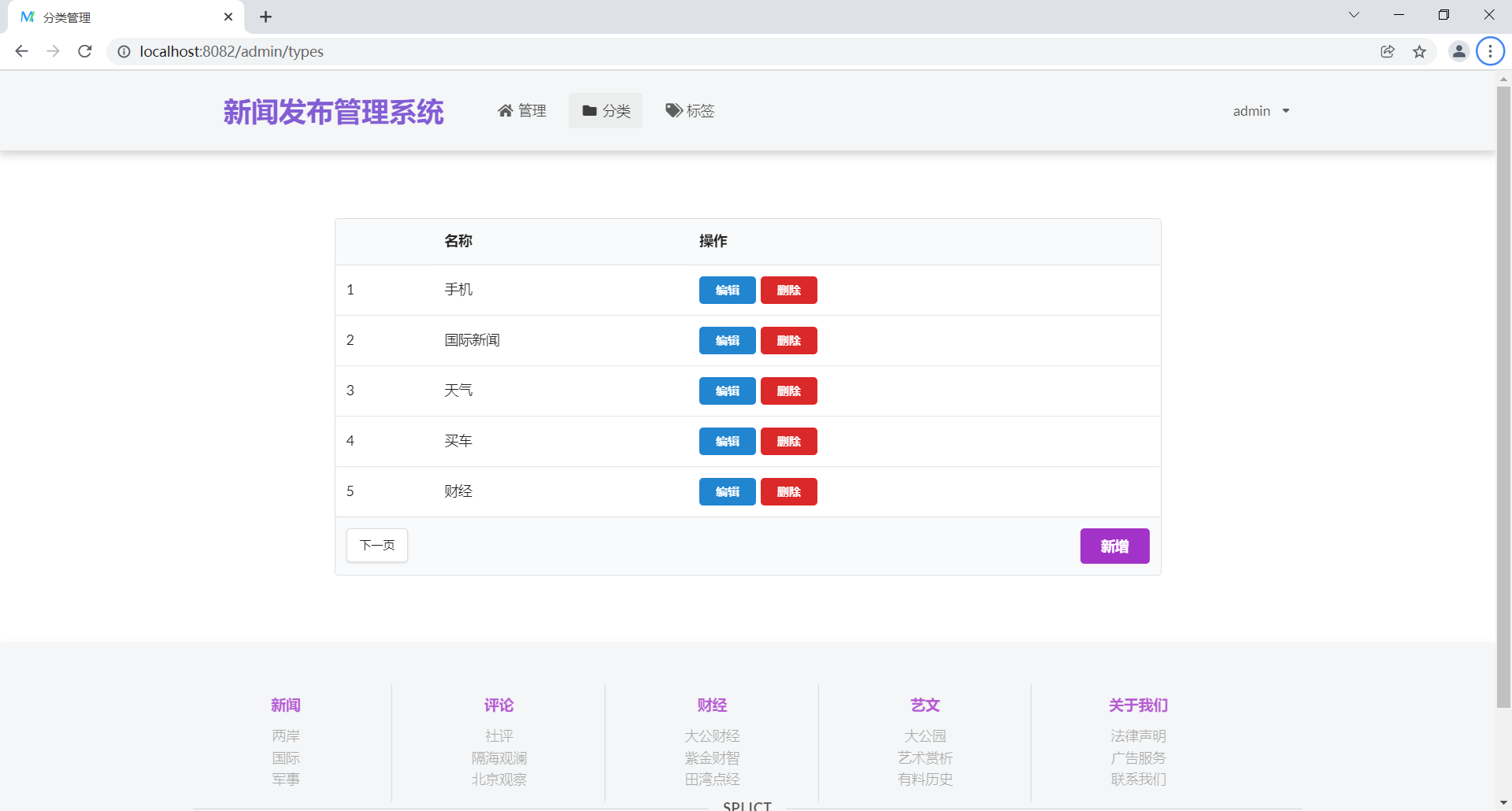1512x811 pixels.
Task: Click the share icon in the browser toolbar
Action: [1388, 51]
